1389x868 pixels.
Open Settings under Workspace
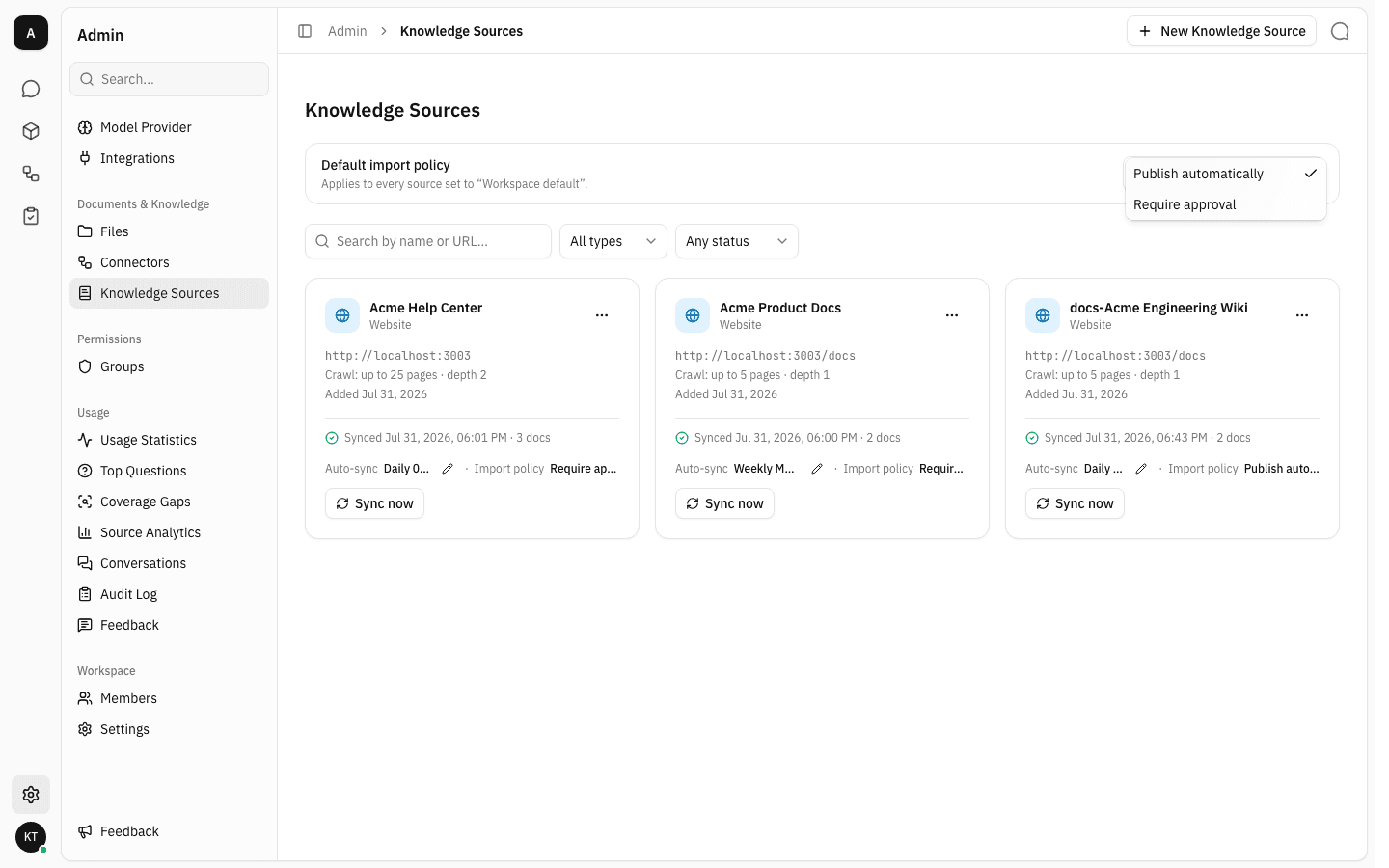coord(169,729)
